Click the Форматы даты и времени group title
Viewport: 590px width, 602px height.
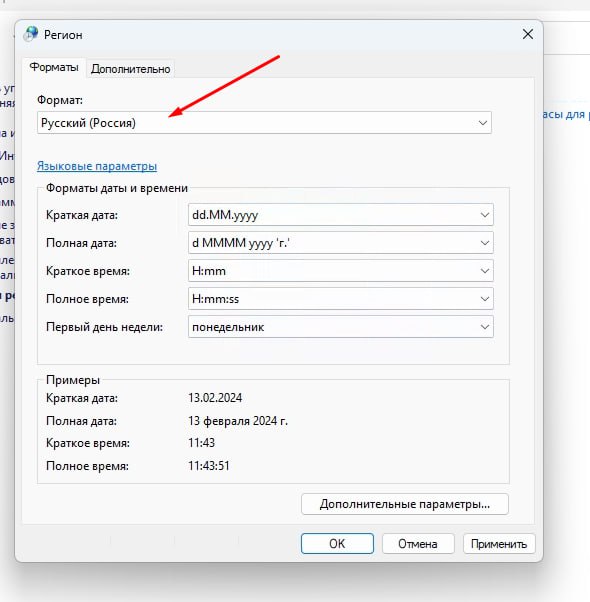pos(117,188)
